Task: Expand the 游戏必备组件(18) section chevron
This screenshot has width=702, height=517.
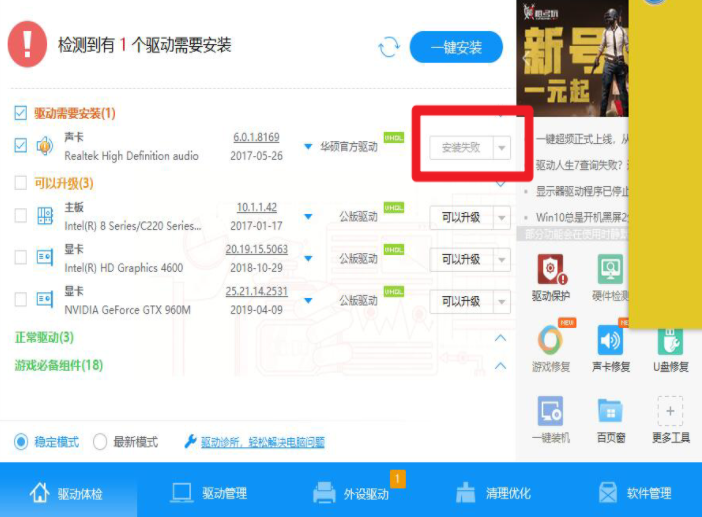Action: coord(501,366)
